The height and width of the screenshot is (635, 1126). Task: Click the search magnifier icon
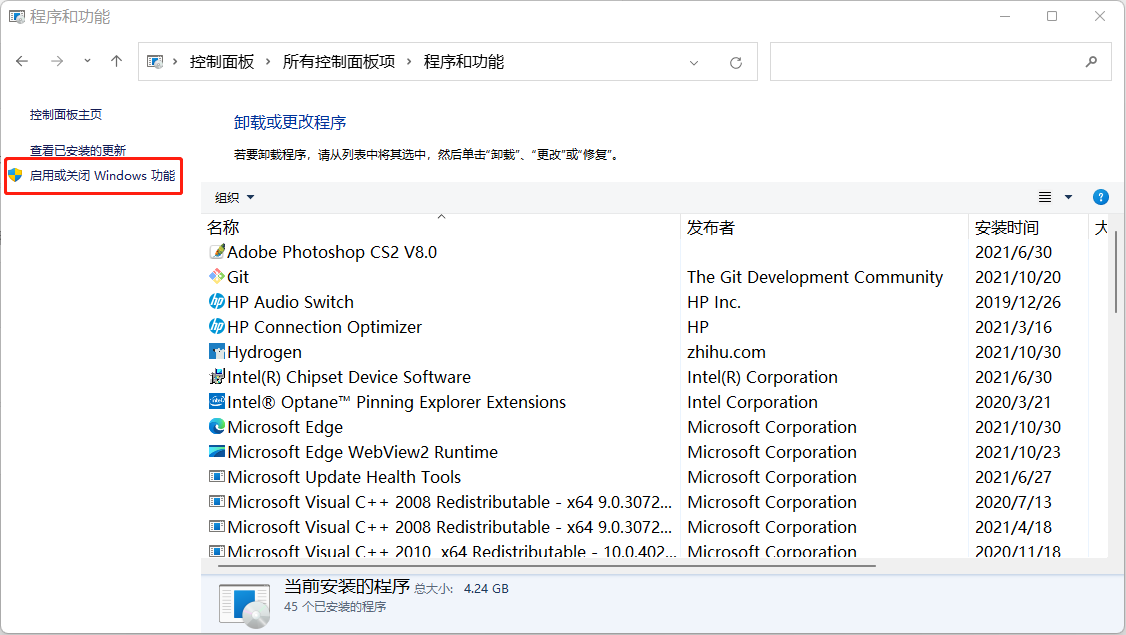1091,62
